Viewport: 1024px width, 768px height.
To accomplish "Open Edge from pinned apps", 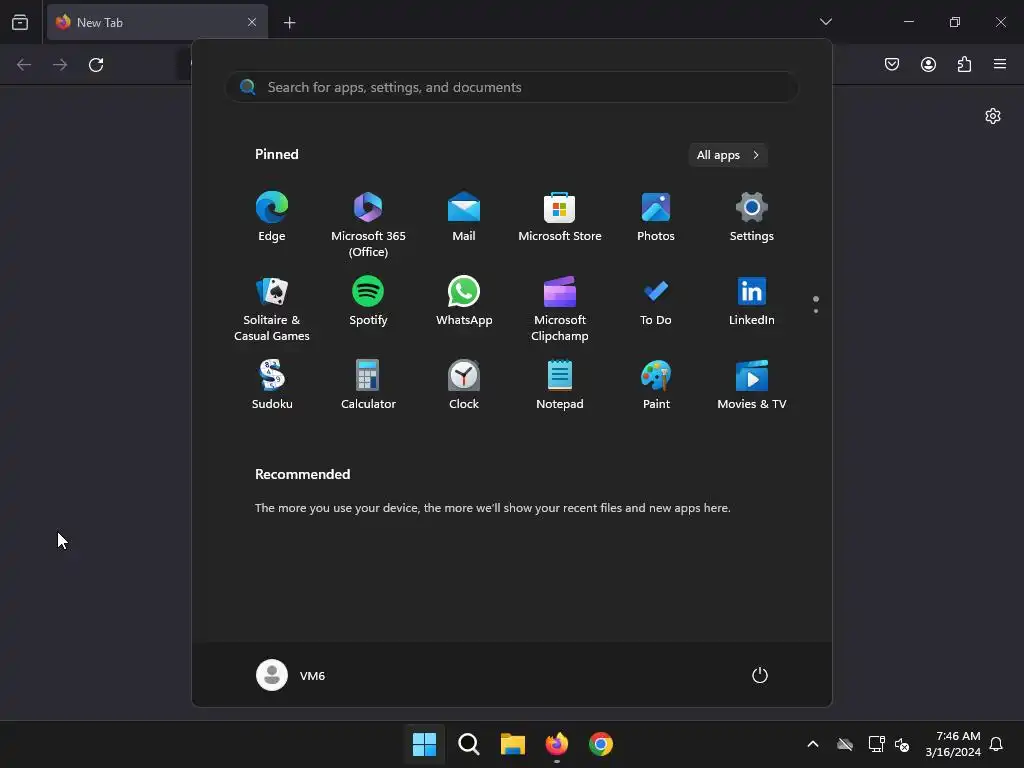I will 272,217.
